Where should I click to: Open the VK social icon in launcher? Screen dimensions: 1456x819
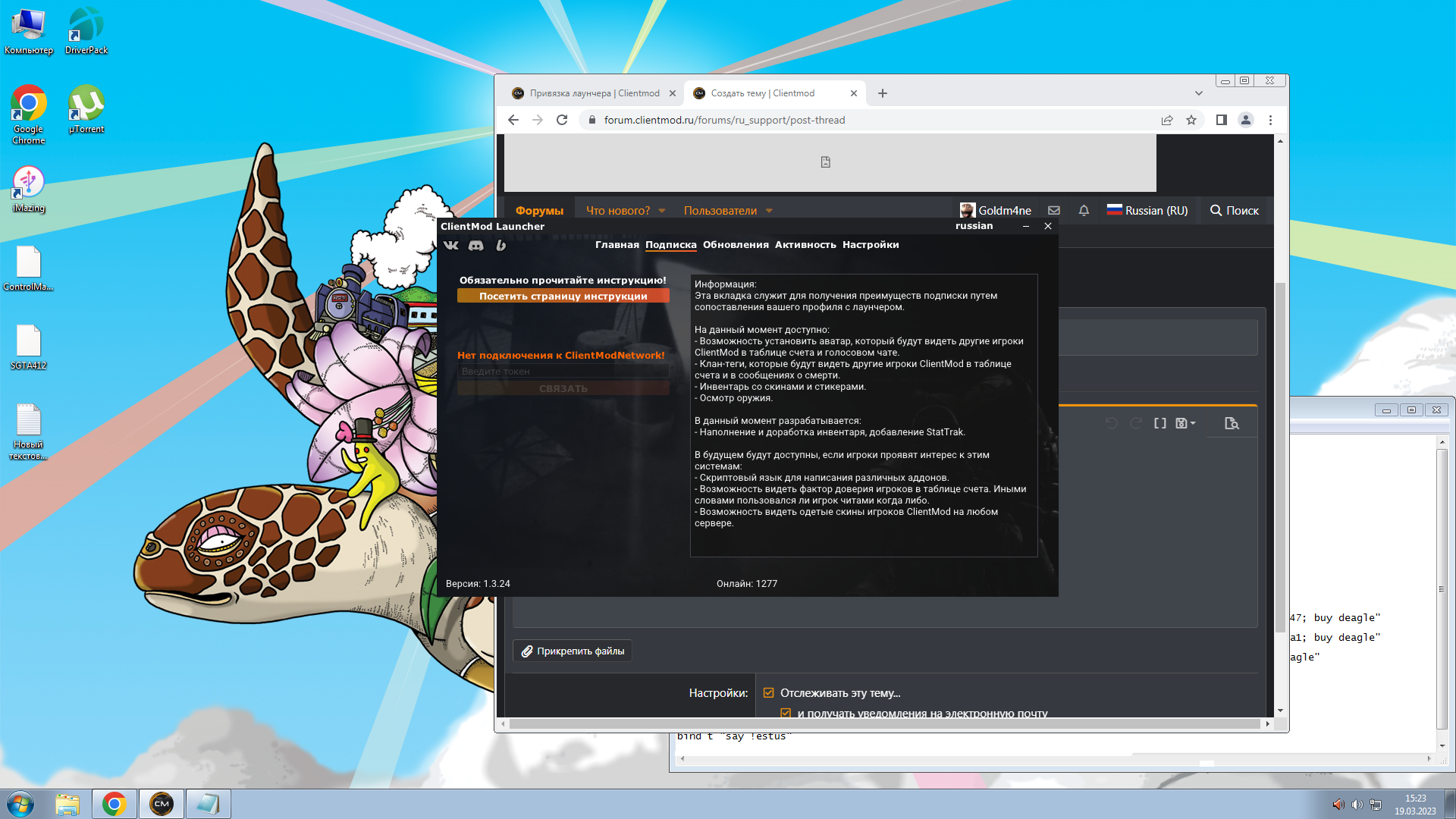click(x=451, y=245)
